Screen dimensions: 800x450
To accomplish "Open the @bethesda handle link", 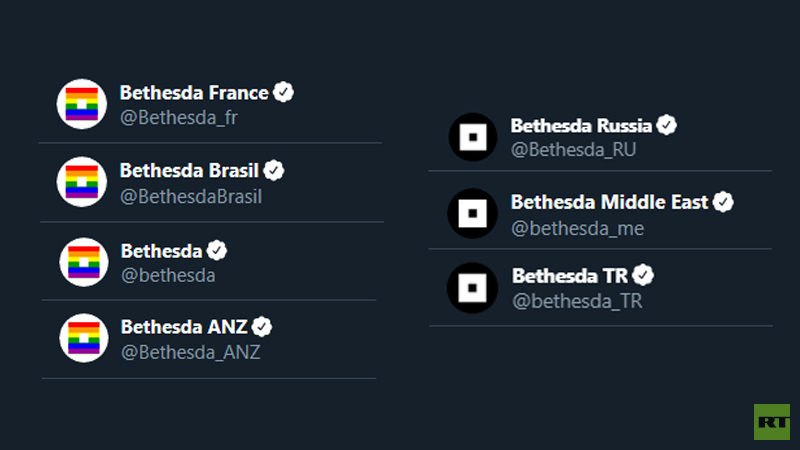I will tap(168, 276).
